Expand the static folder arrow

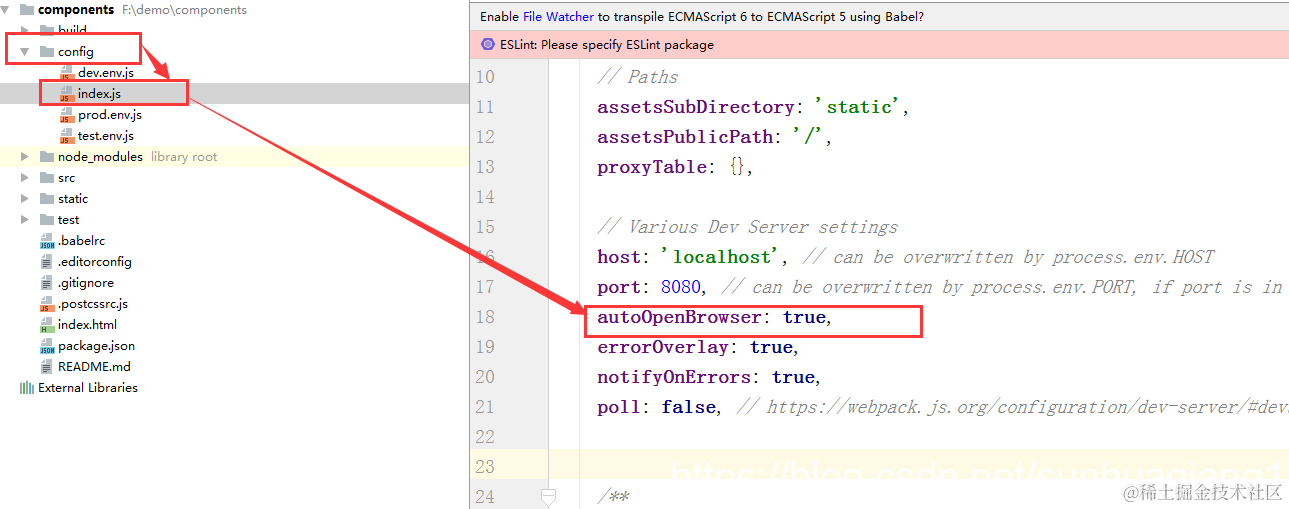(x=25, y=199)
